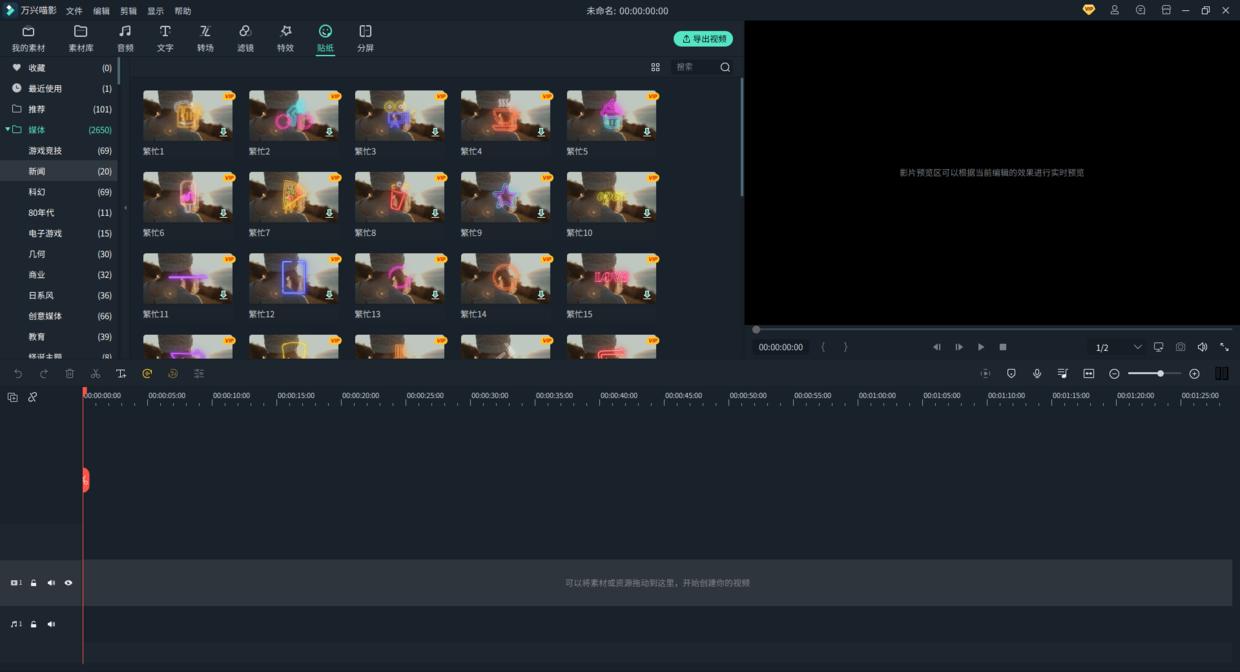The image size is (1240, 672).
Task: Select the 游戏竞技 category in sidebar
Action: tap(45, 151)
